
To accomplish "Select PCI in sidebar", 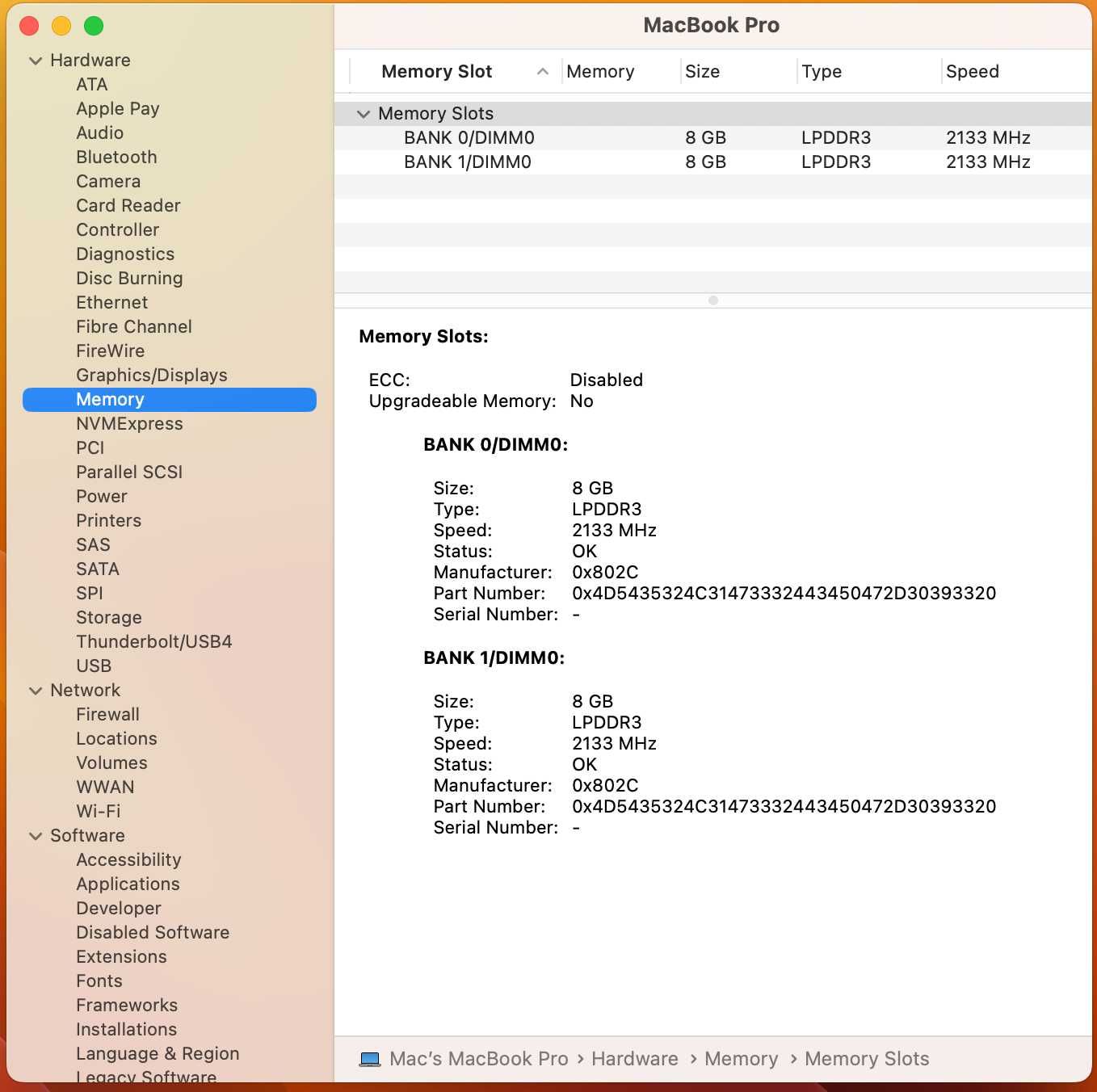I will tap(90, 448).
